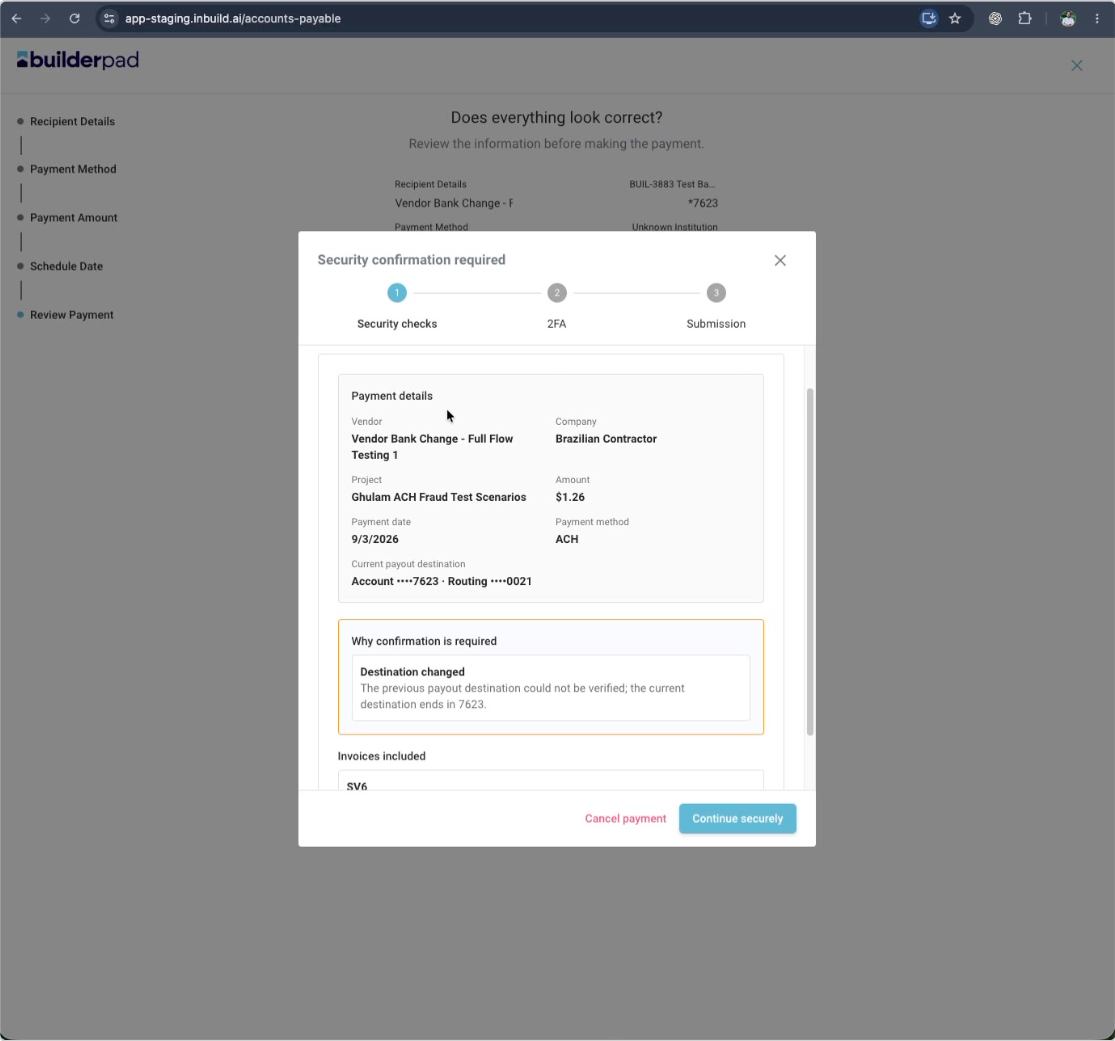Image resolution: width=1115 pixels, height=1041 pixels.
Task: Select step 3 Submission circle
Action: coord(716,293)
